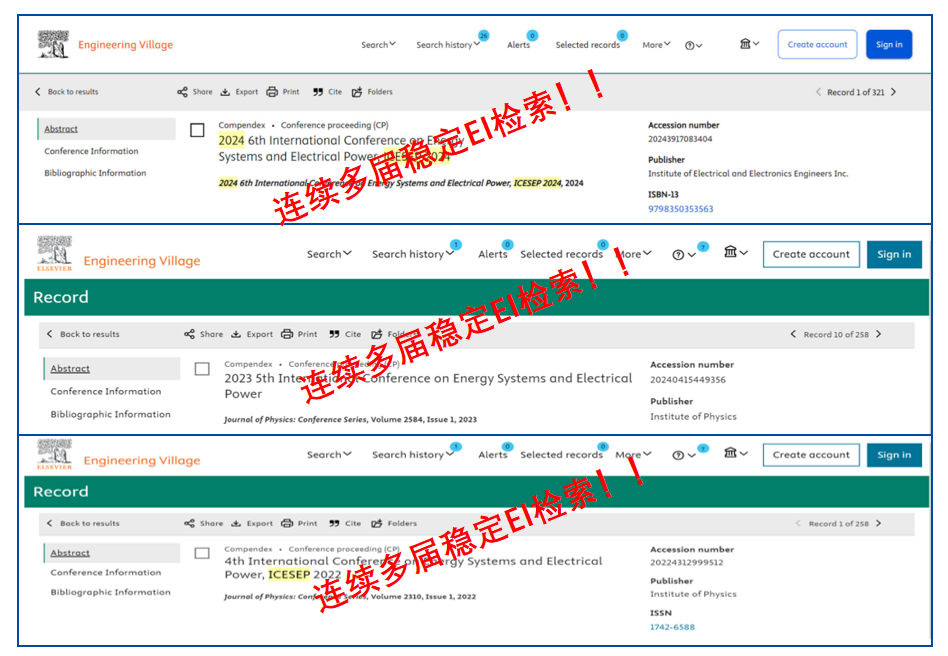Click Share icon in Record 1 of 258 panel
948x656 pixels.
(189, 524)
